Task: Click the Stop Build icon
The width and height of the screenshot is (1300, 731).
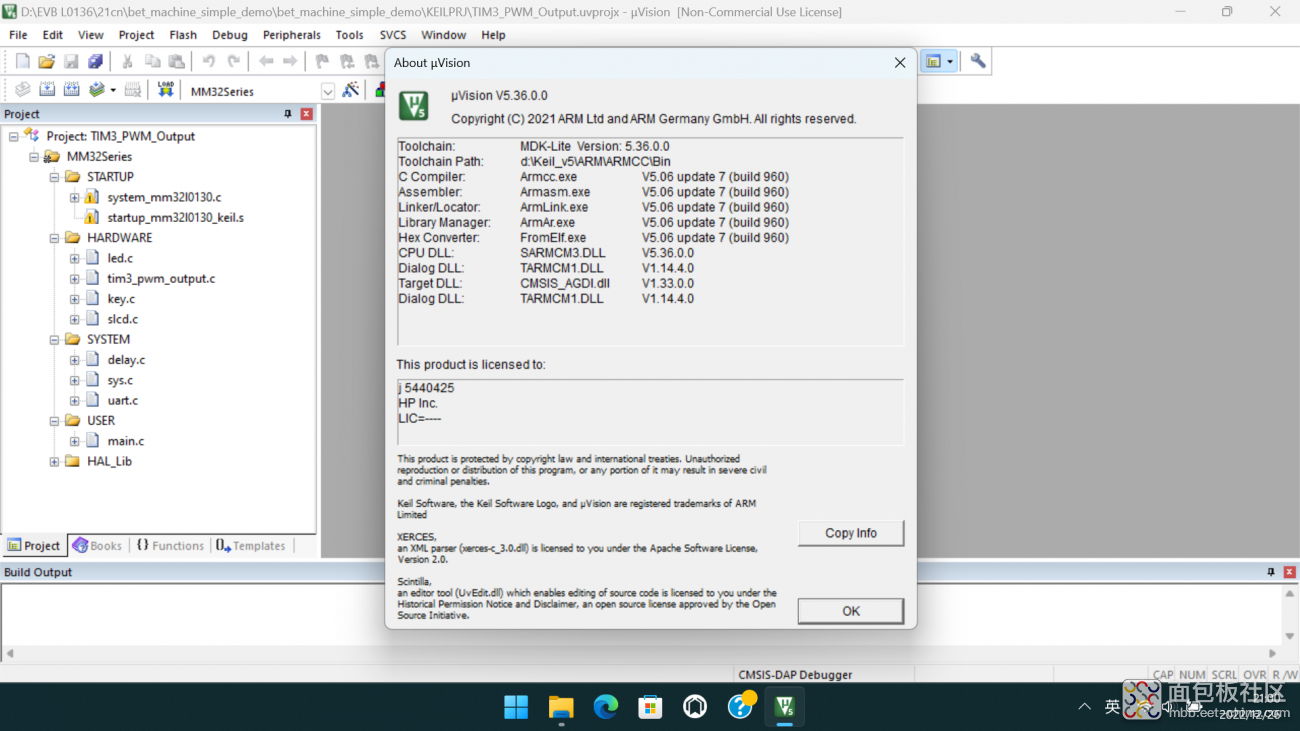Action: point(132,90)
